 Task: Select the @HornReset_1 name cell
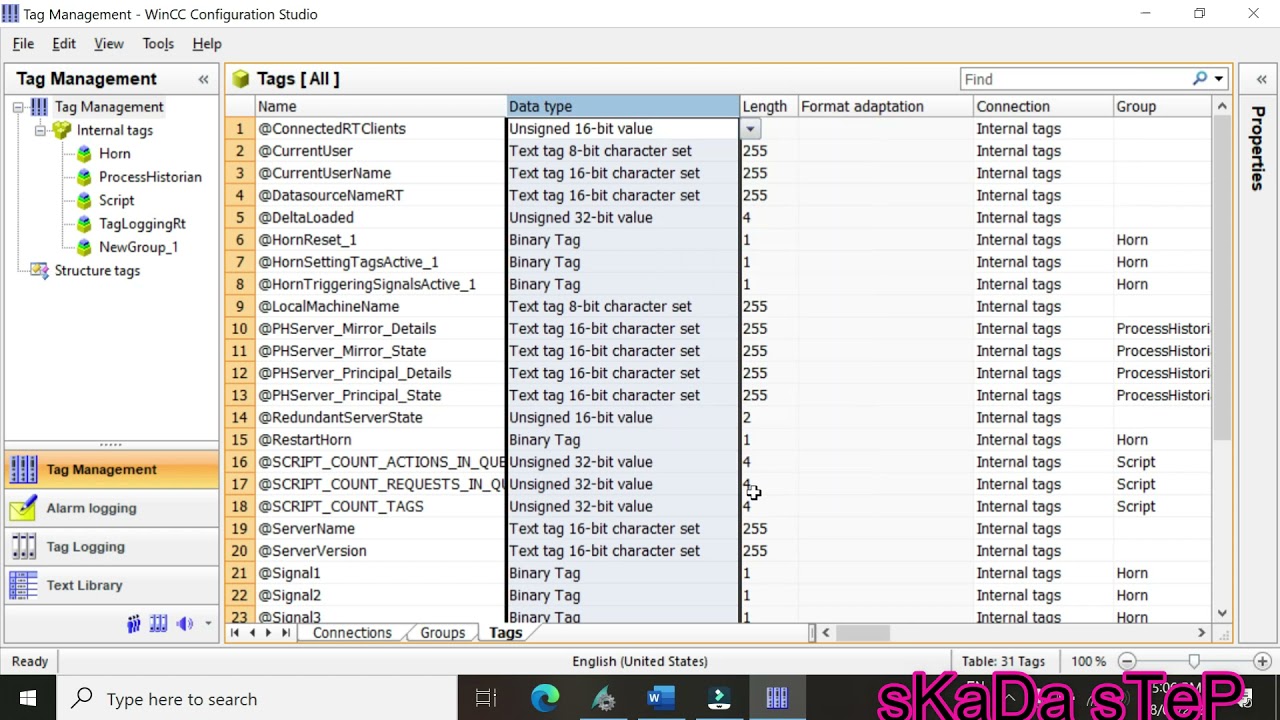[381, 240]
